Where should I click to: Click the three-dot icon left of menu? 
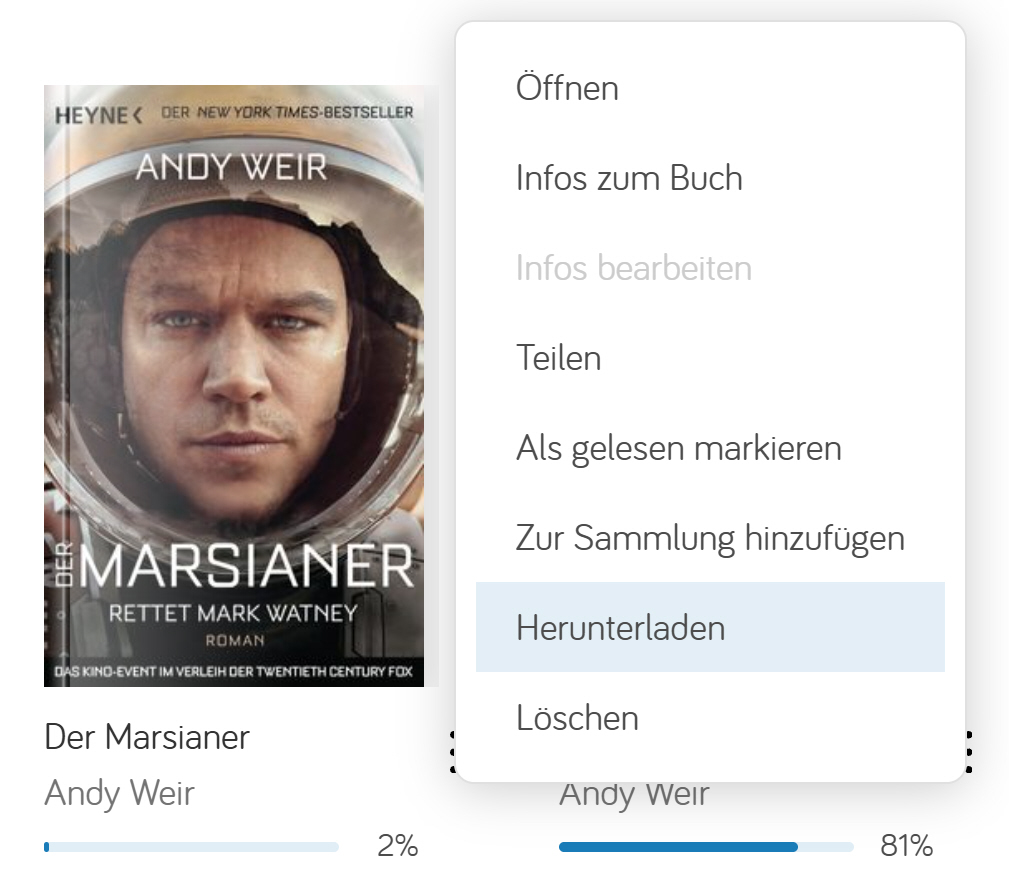(x=452, y=751)
